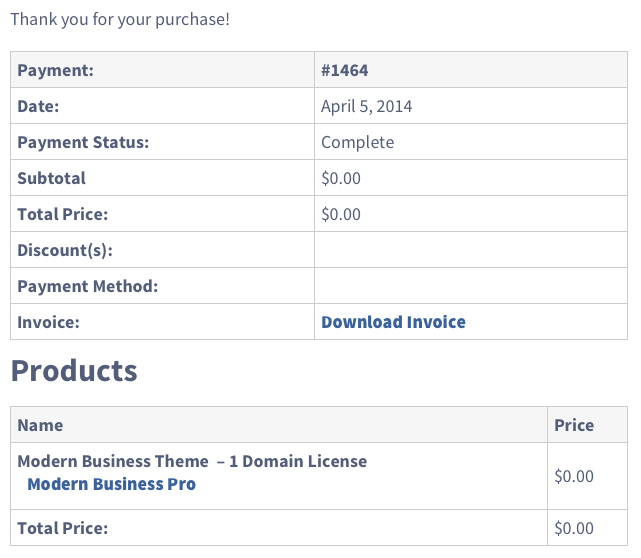Select the Payment Status label
This screenshot has width=641, height=558.
[83, 142]
